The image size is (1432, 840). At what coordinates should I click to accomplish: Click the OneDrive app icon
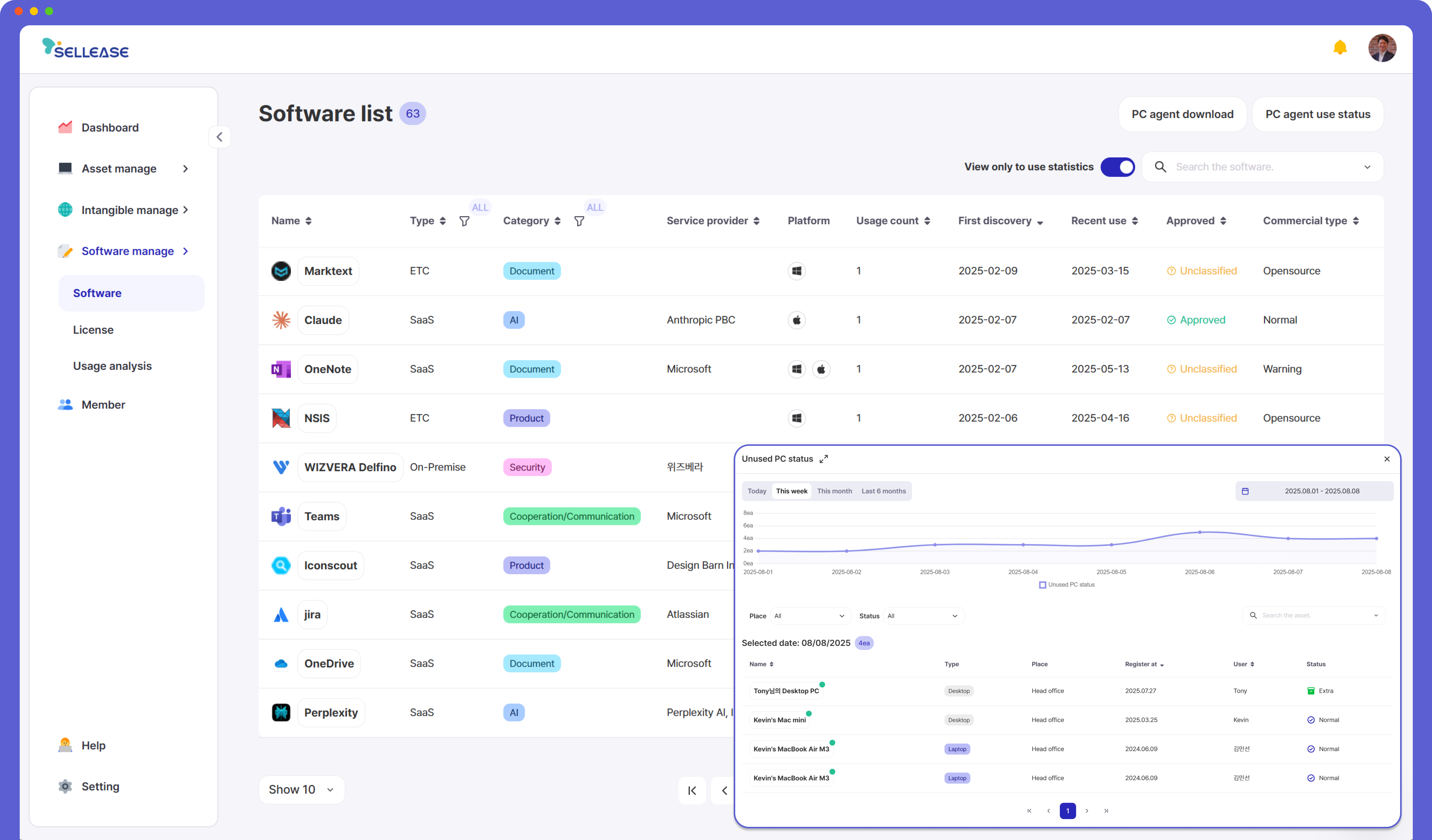[281, 664]
